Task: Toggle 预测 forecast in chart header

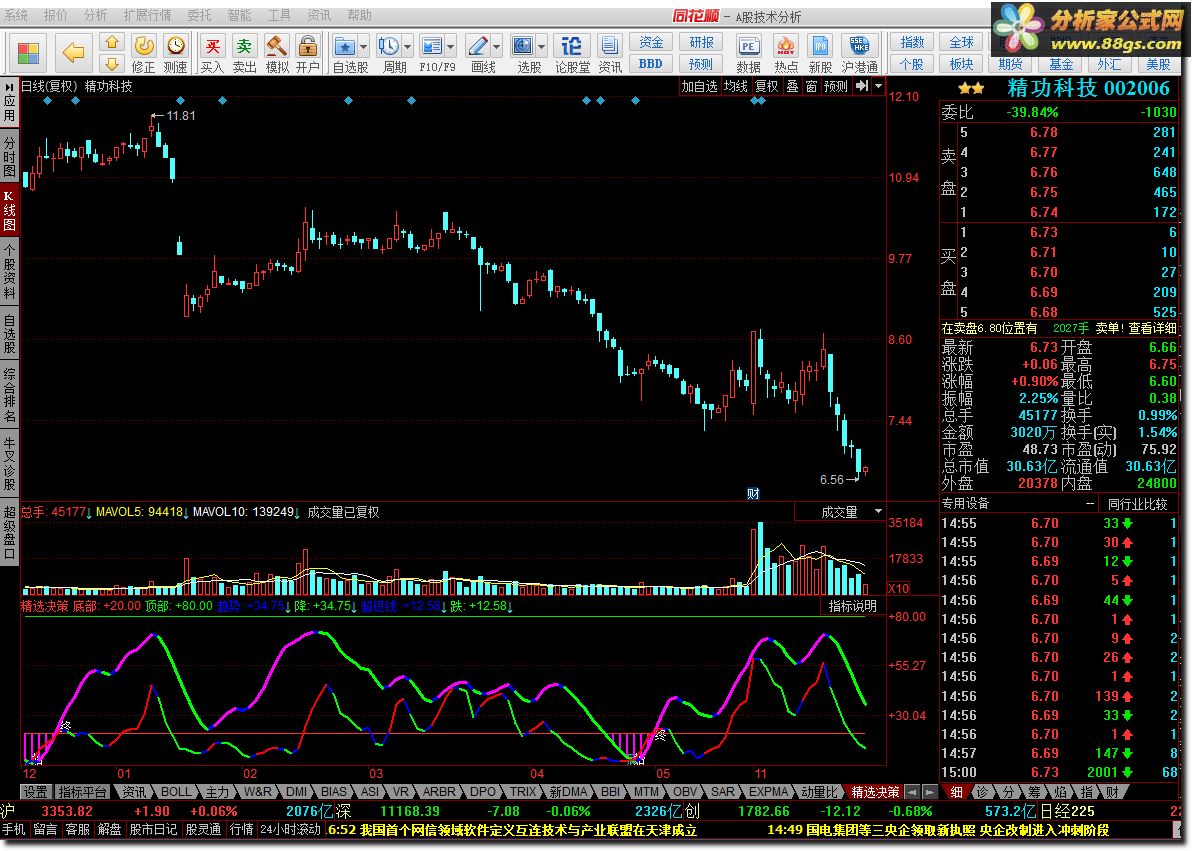Action: point(835,86)
